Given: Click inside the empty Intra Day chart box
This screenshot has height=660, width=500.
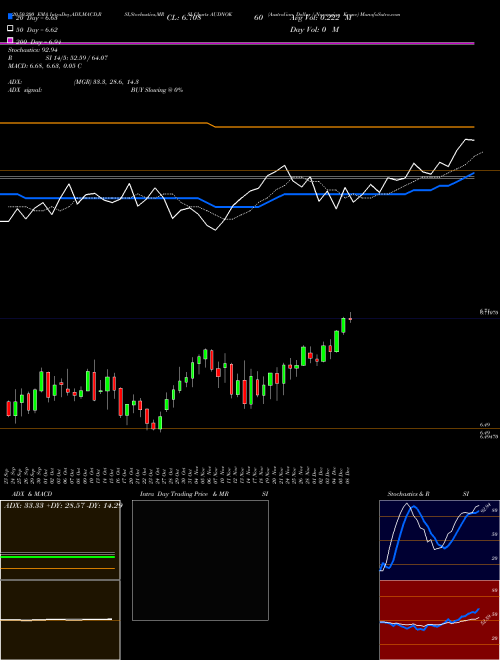Looking at the screenshot, I should [200, 560].
